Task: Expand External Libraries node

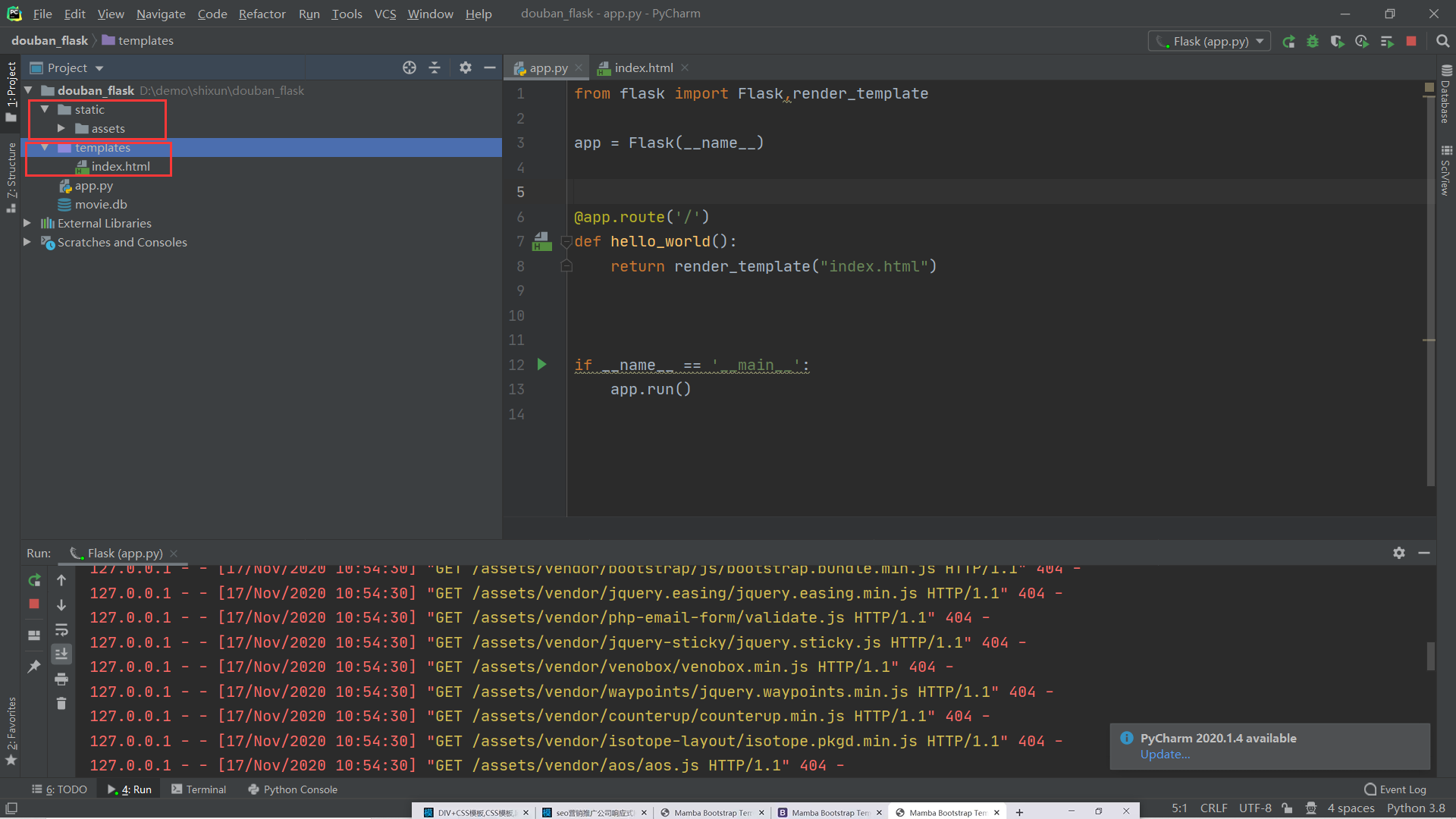Action: point(27,223)
